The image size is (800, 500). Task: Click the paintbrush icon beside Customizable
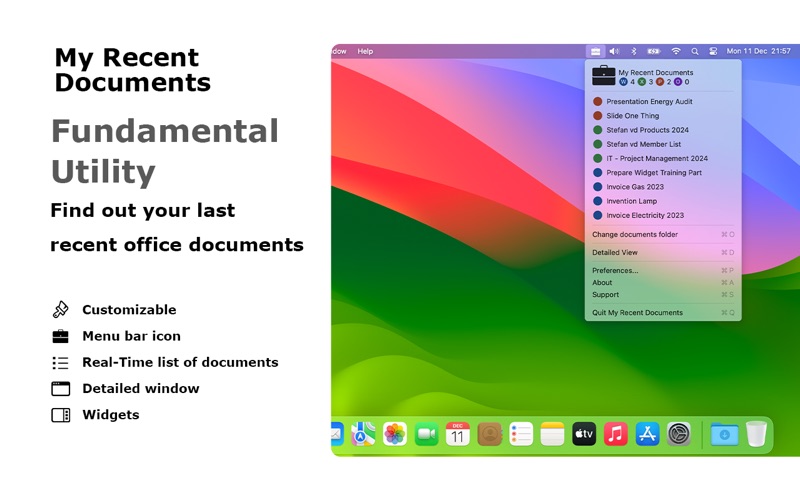[x=60, y=310]
